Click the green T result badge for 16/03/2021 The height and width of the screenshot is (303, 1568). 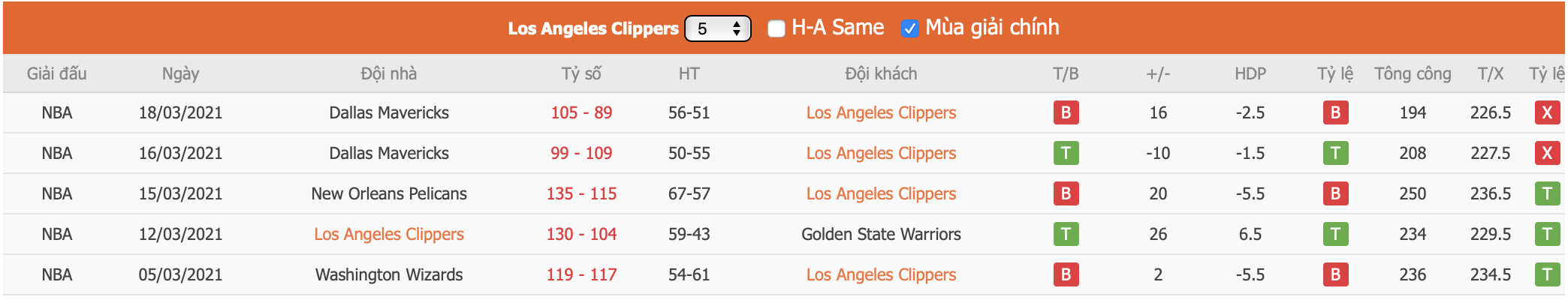(x=1066, y=153)
